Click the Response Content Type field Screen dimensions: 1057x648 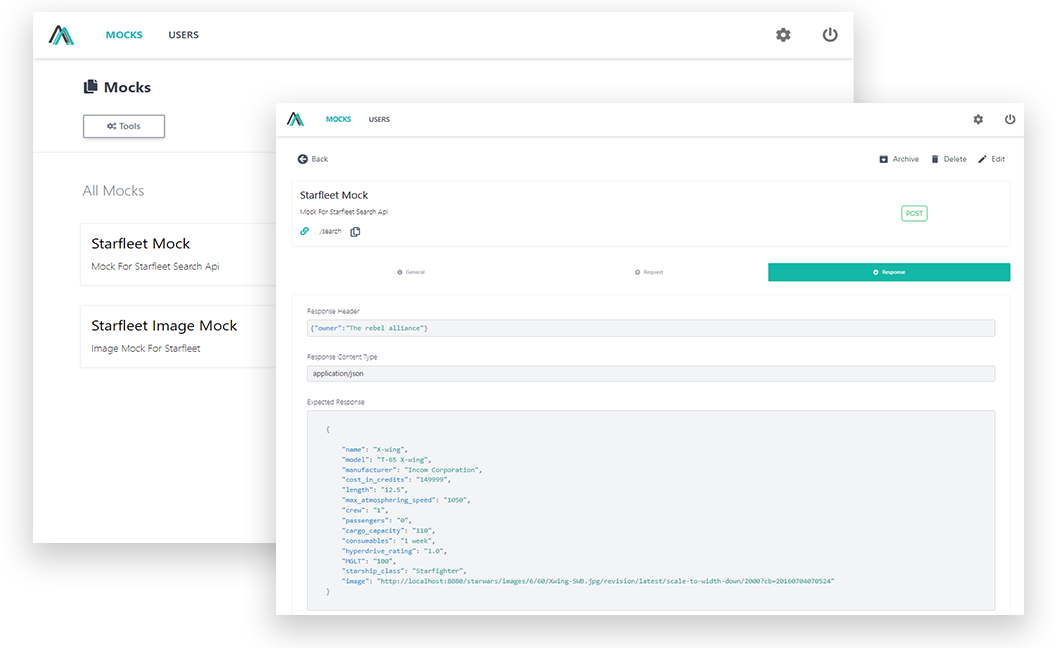click(651, 374)
